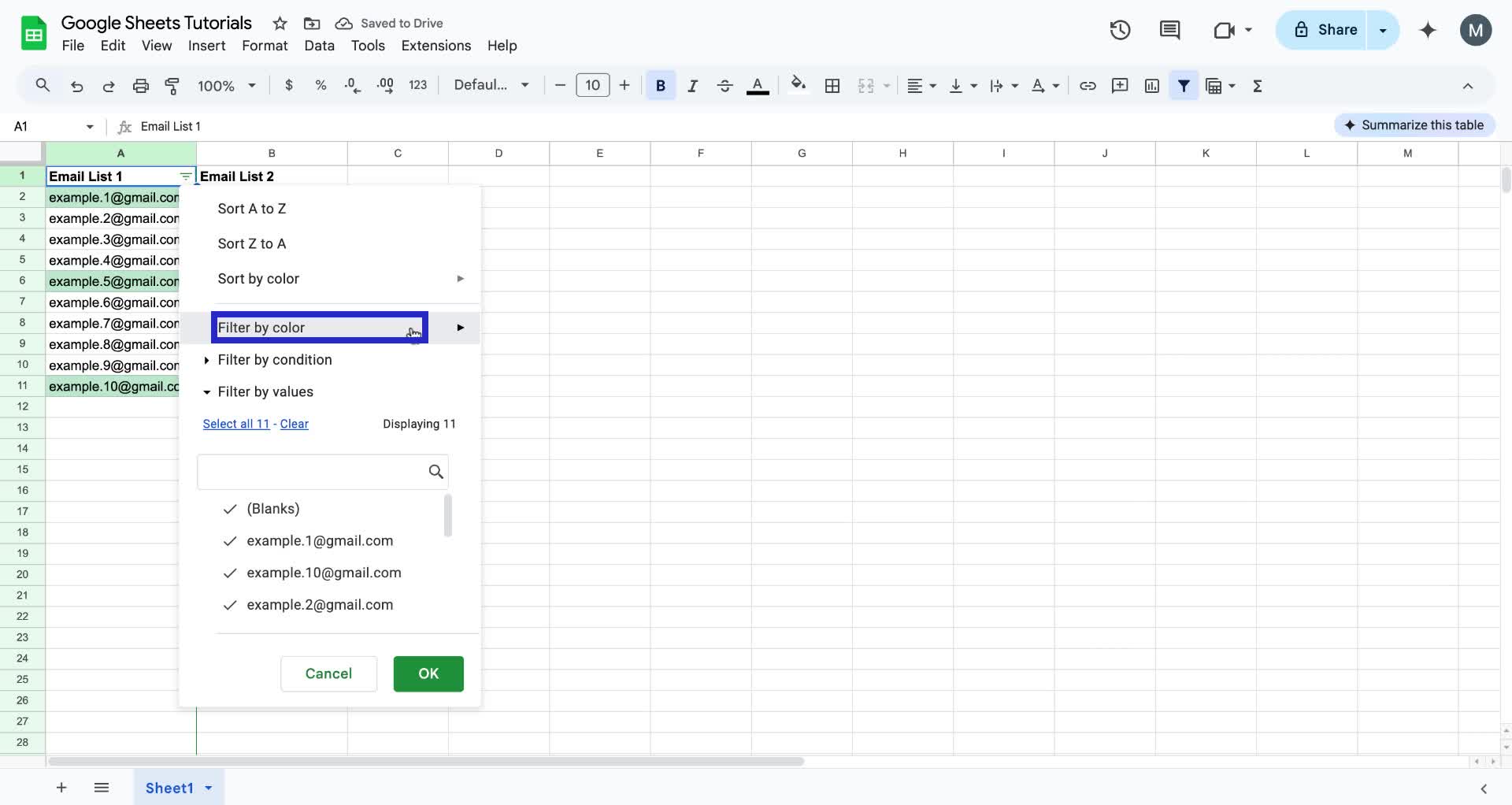The width and height of the screenshot is (1512, 805).
Task: Select the paint format tool
Action: 172,85
